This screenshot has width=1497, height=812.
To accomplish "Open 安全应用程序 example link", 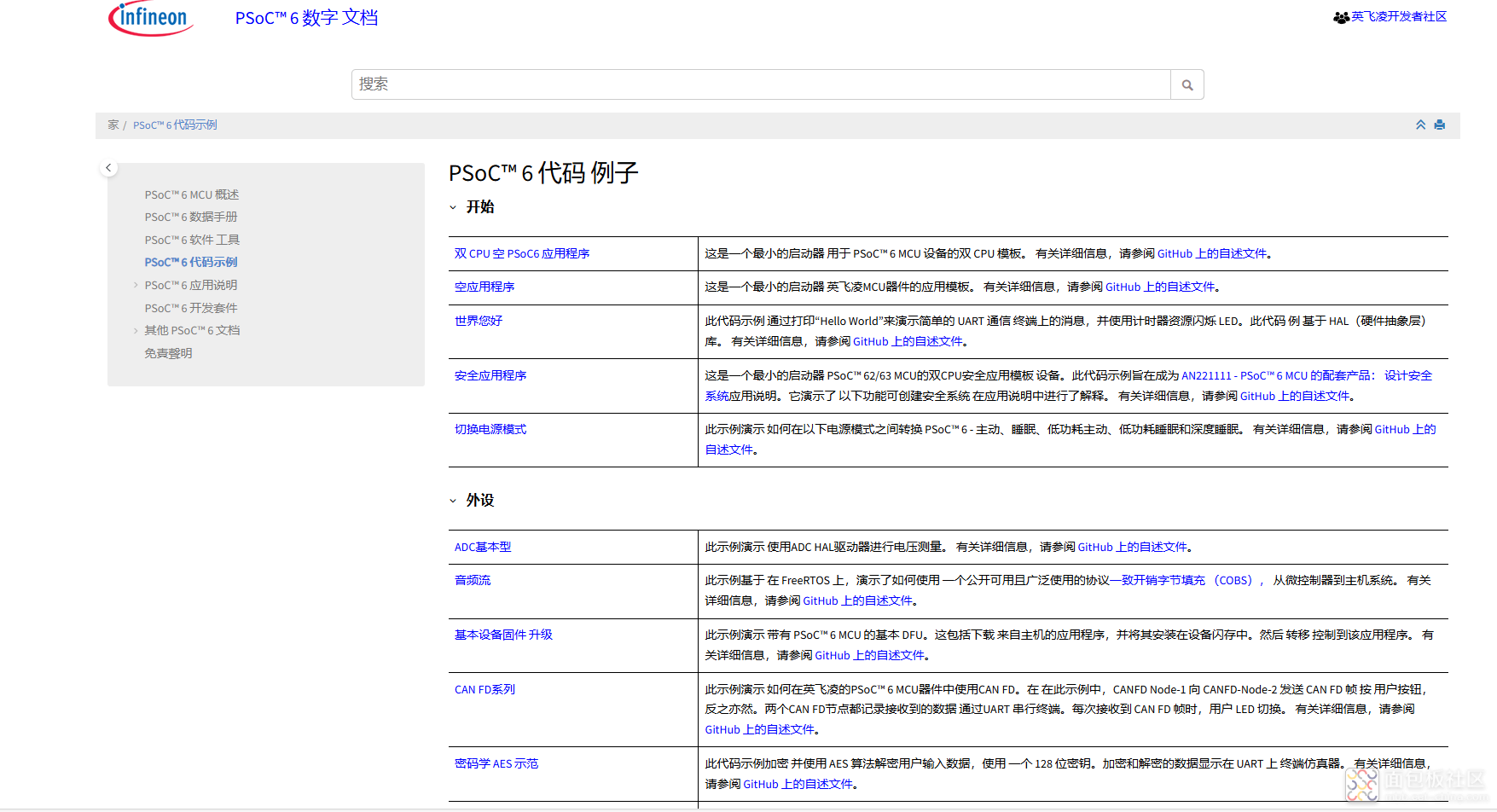I will (x=490, y=375).
